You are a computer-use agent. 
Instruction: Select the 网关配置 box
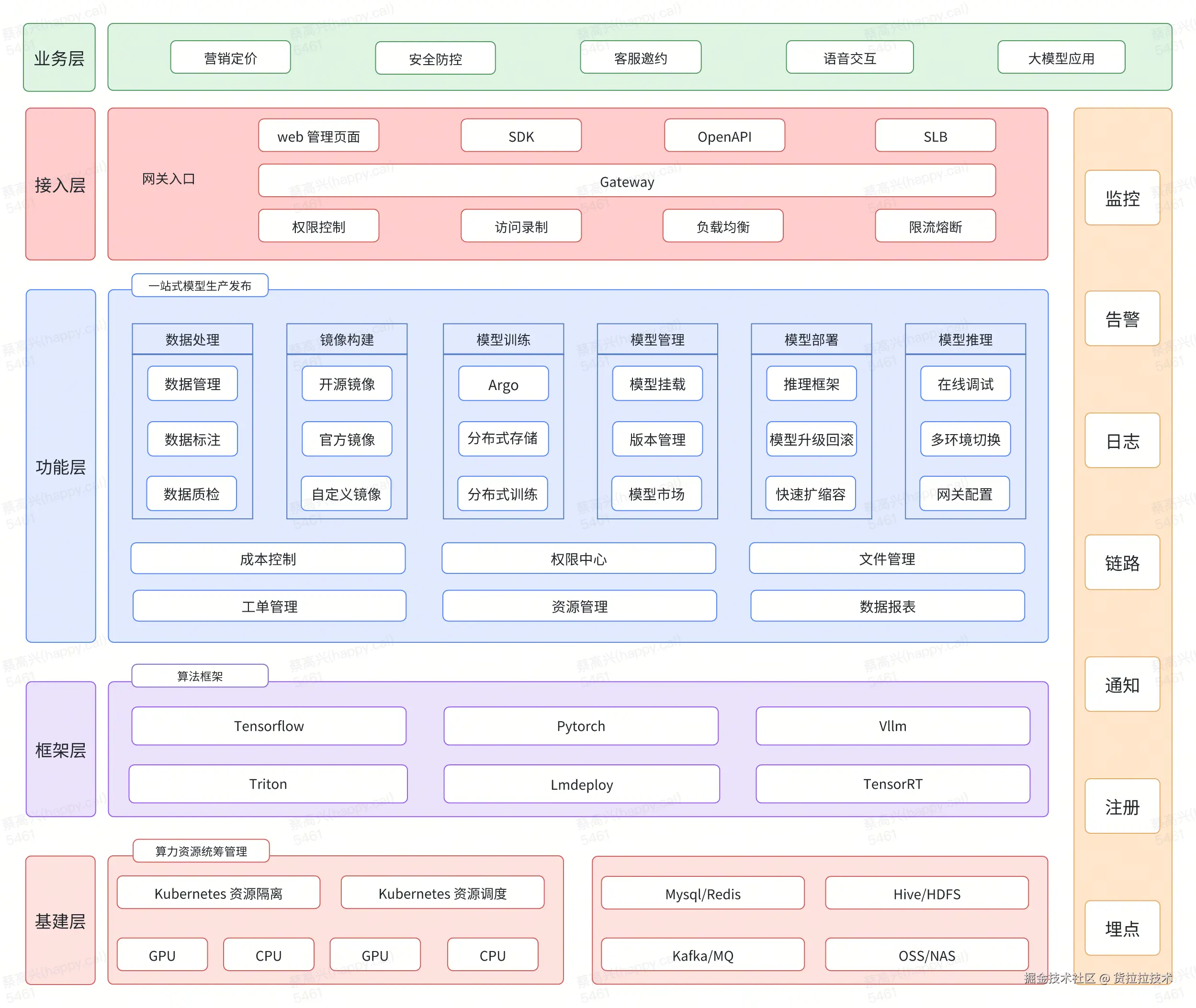(964, 493)
